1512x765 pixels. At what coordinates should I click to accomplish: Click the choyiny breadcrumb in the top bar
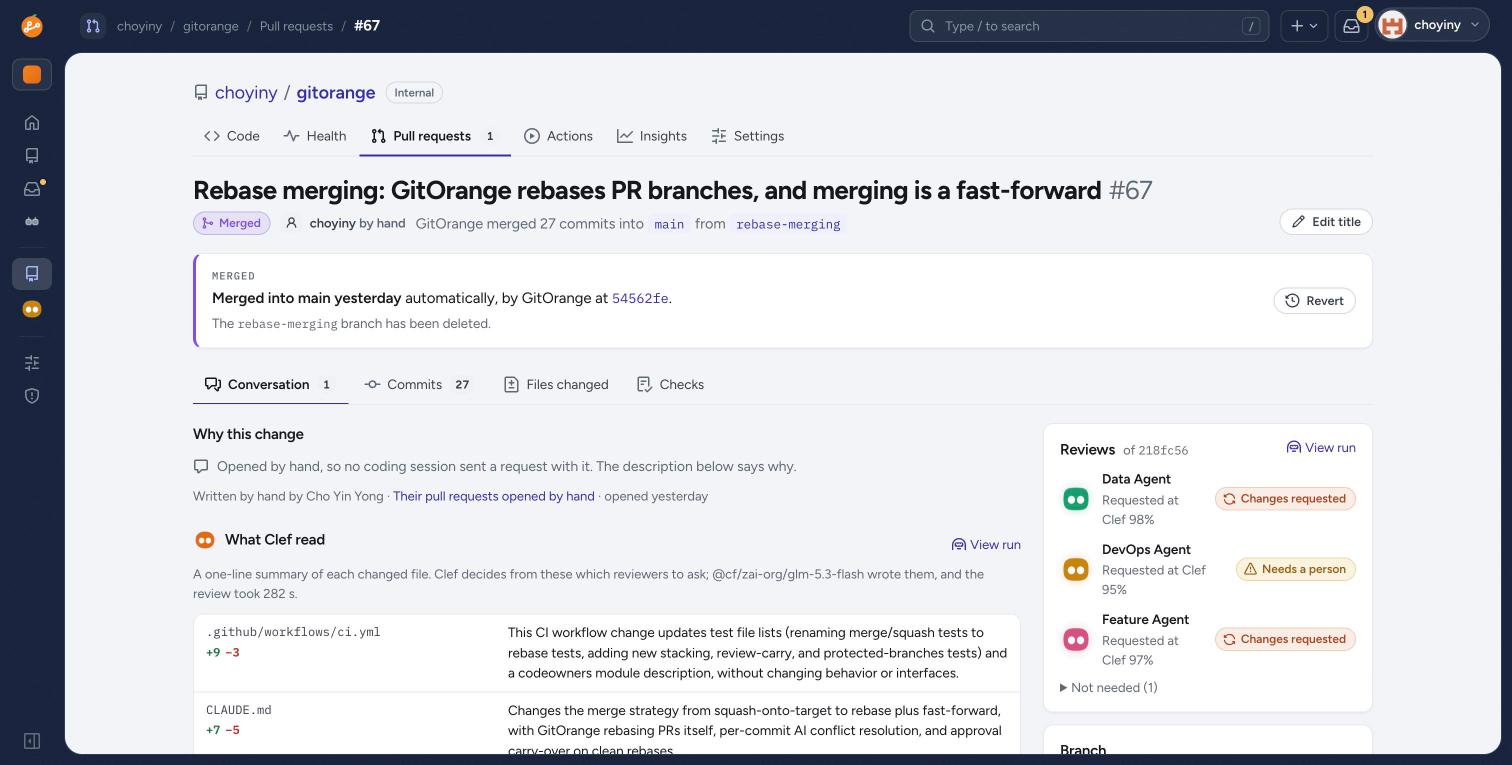(x=139, y=26)
